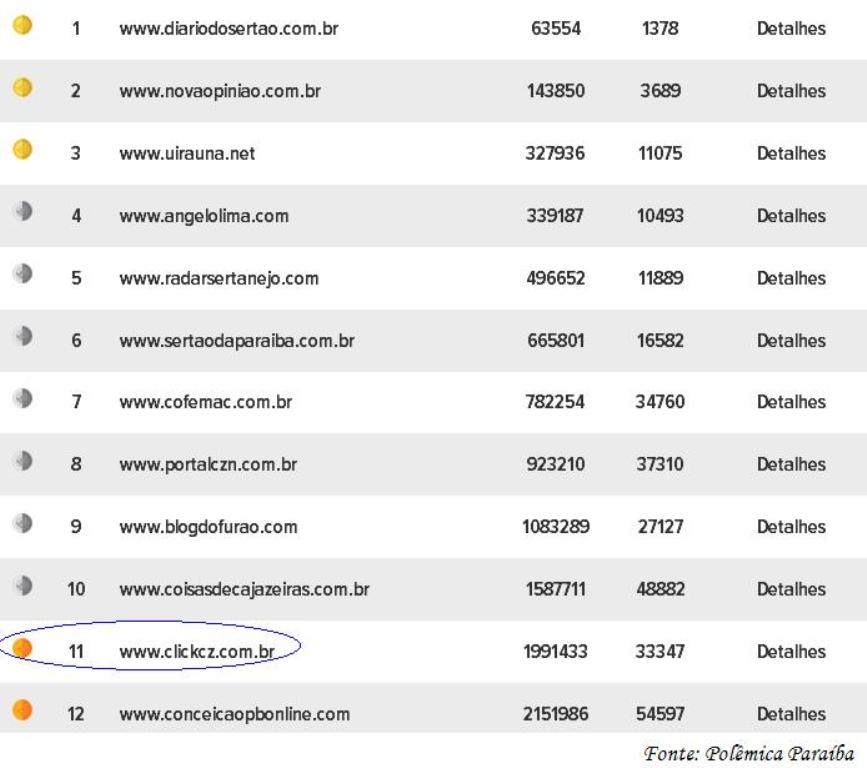The height and width of the screenshot is (768, 867).
Task: Show Detalhes for clickcz.com.br
Action: tap(791, 652)
